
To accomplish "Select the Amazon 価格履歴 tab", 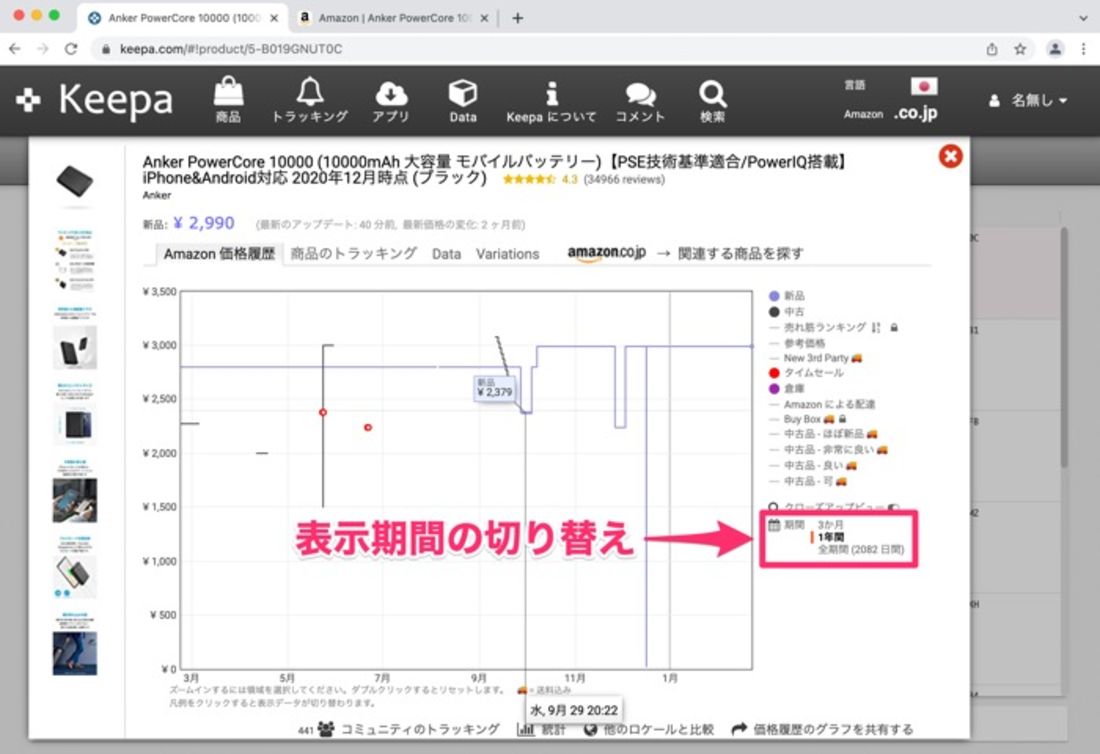I will (219, 254).
